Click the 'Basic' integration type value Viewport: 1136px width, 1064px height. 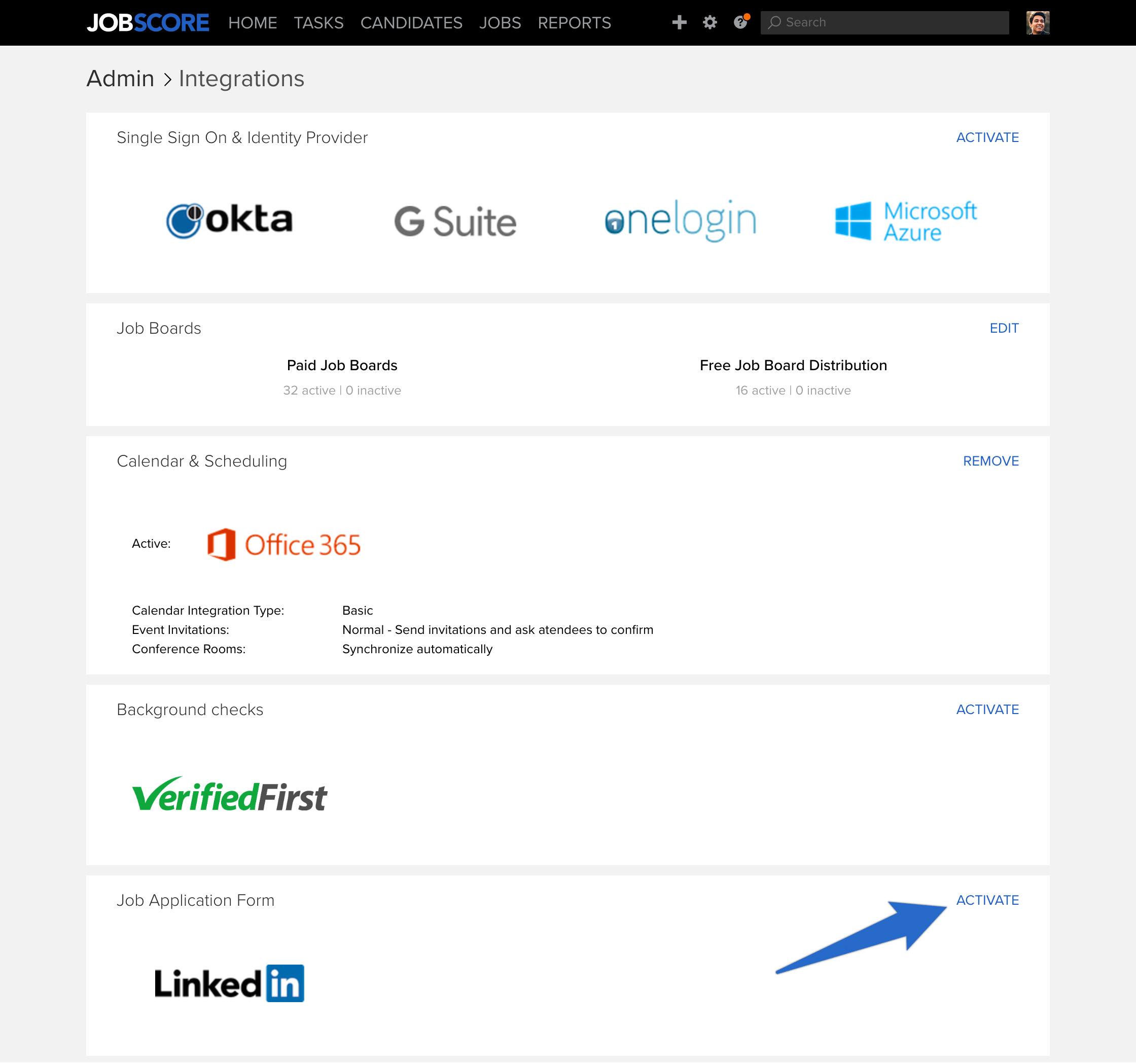coord(357,610)
